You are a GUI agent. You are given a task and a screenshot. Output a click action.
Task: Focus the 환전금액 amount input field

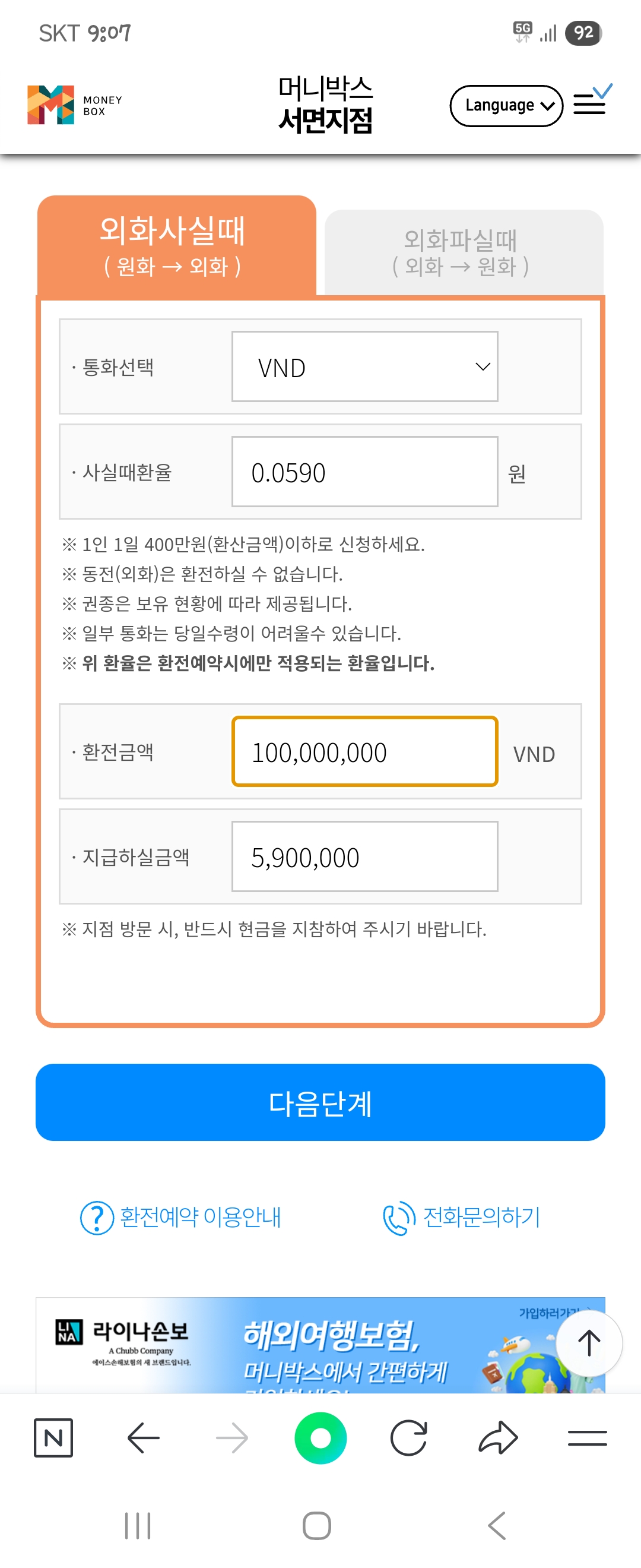(x=364, y=752)
